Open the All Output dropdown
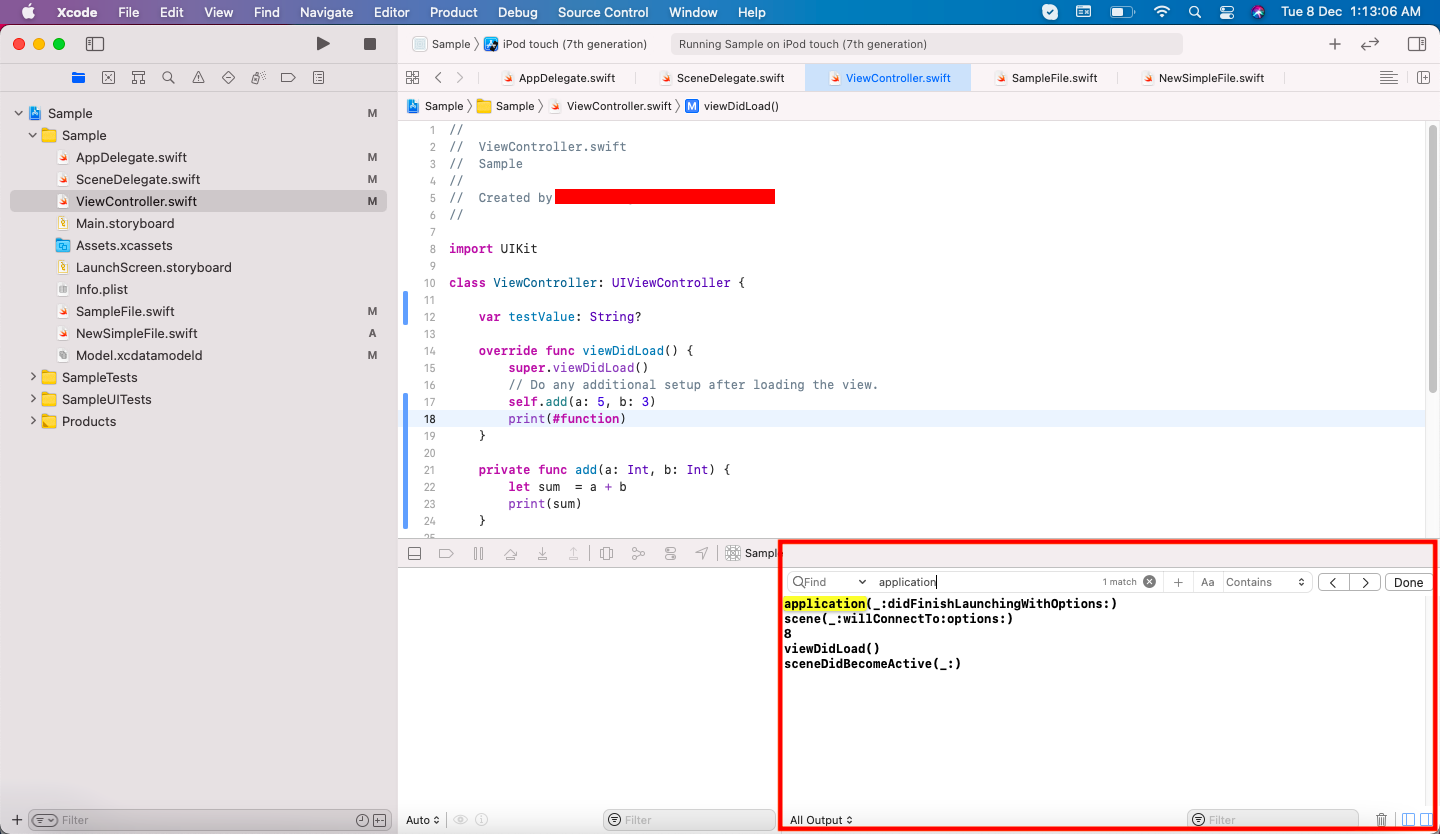1440x834 pixels. click(x=821, y=820)
